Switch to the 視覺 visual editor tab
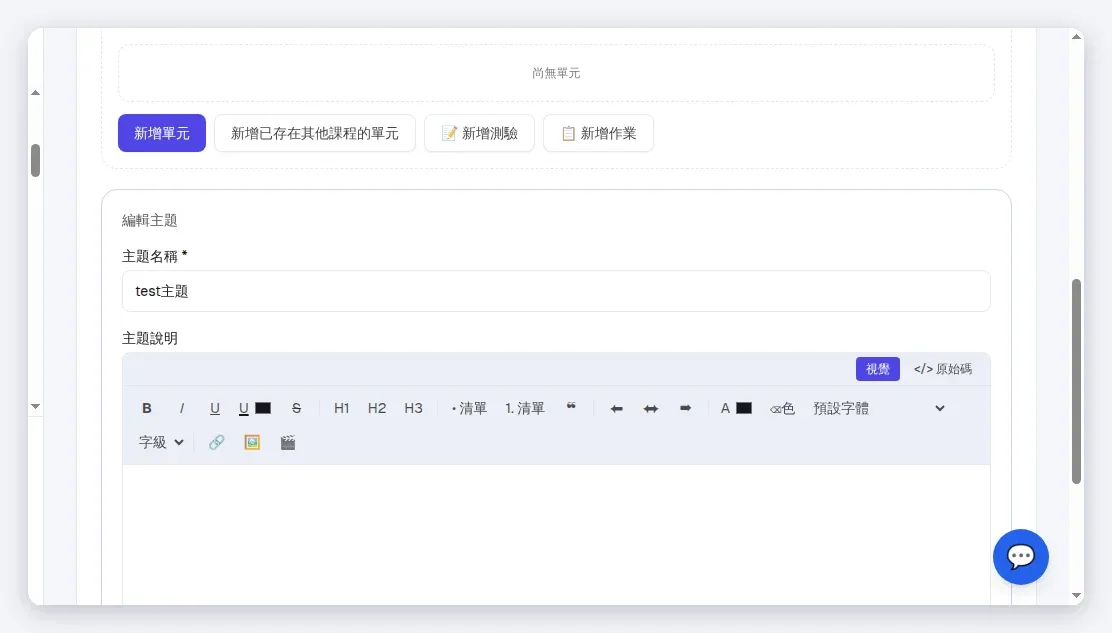 coord(877,369)
